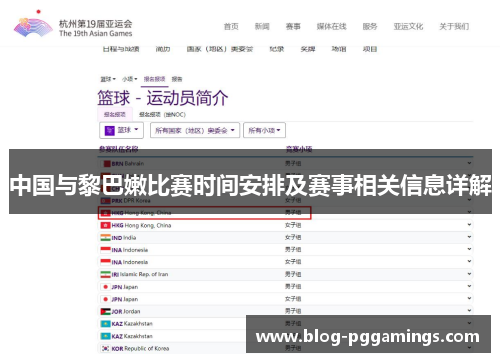500x362 pixels.
Task: Click team name KOR Republic of Korea
Action: (x=140, y=348)
